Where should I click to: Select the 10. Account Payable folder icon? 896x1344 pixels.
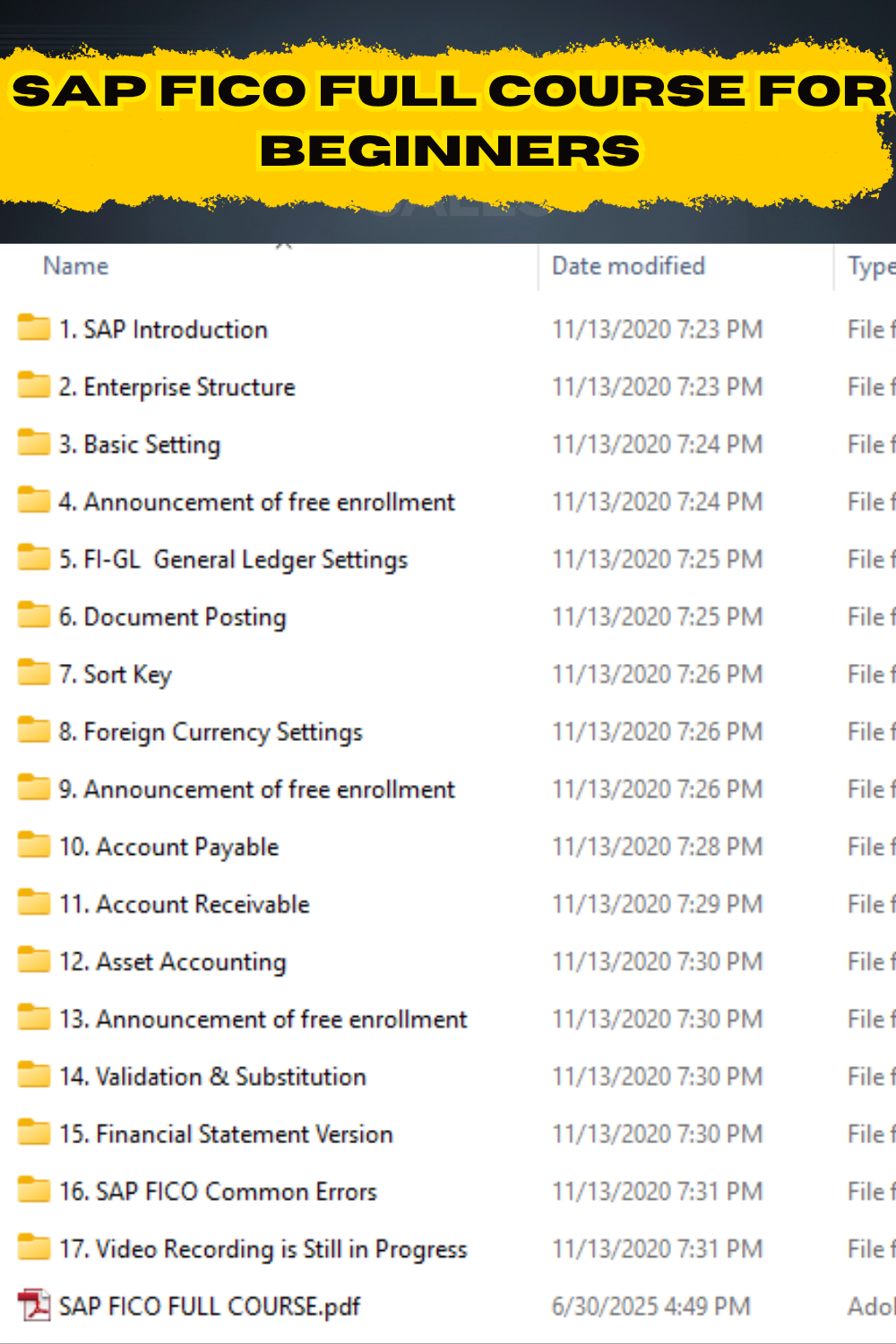click(x=34, y=845)
